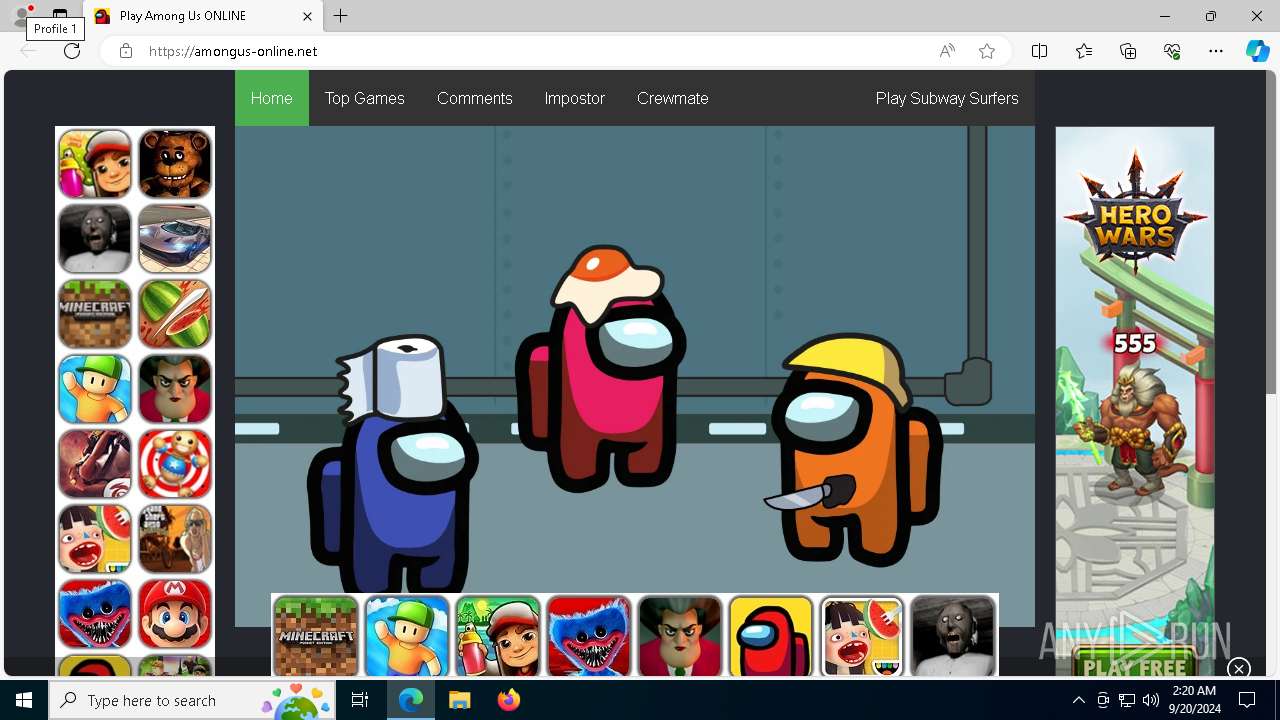Open the Scary Teacher icon in left sidebar
The height and width of the screenshot is (720, 1280).
(175, 389)
